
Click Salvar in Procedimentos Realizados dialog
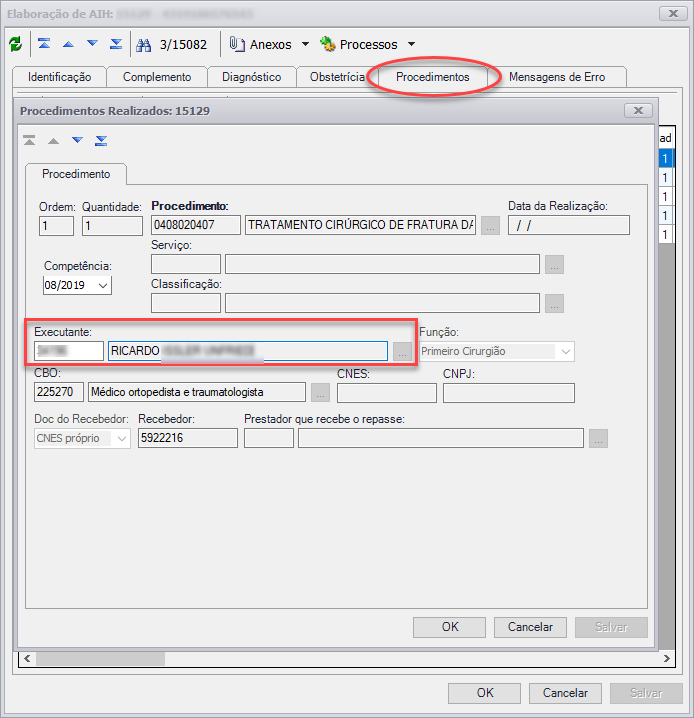(611, 627)
